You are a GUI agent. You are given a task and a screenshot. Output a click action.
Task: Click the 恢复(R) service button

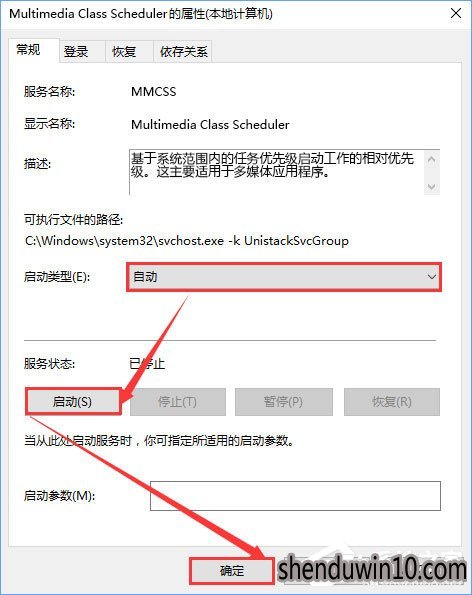click(x=392, y=401)
